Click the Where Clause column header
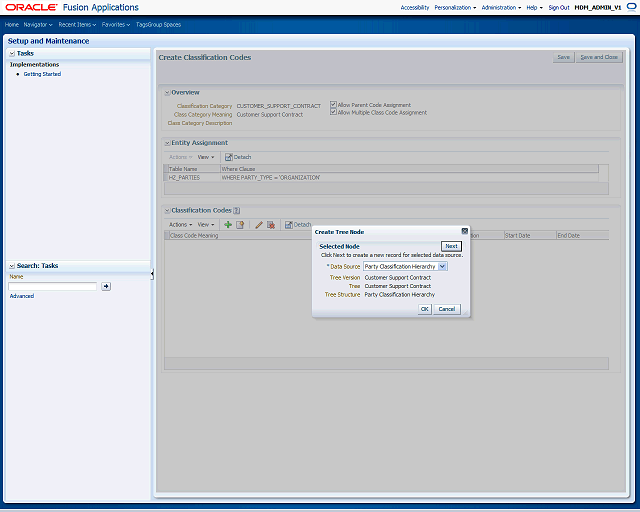 coord(409,169)
